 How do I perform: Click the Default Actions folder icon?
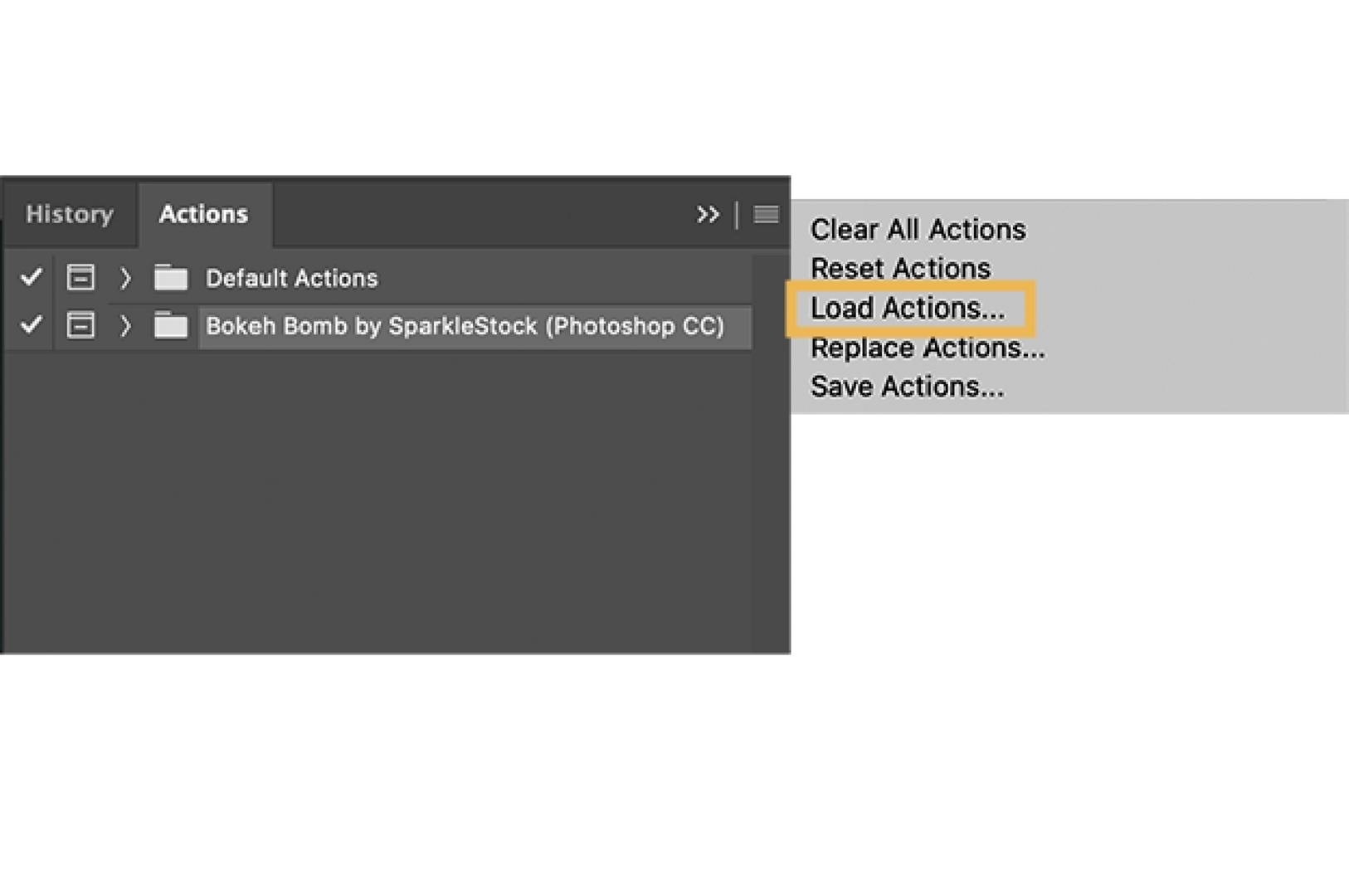172,279
